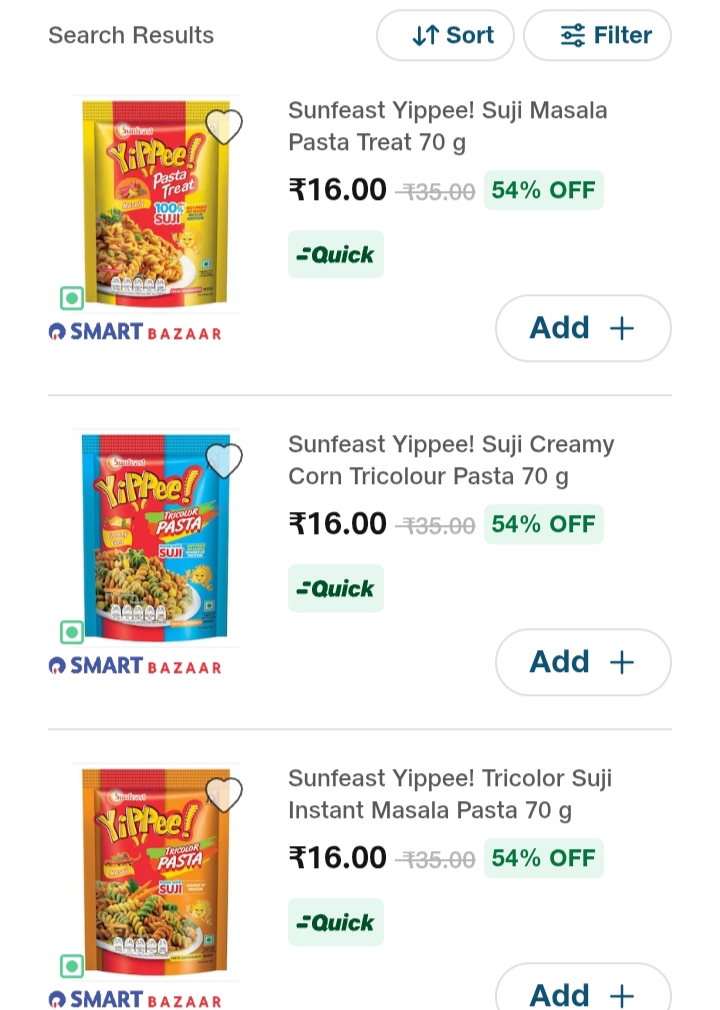The width and height of the screenshot is (720, 1010).
Task: Add Creamy Corn Tricolour Pasta to cart
Action: tap(583, 662)
